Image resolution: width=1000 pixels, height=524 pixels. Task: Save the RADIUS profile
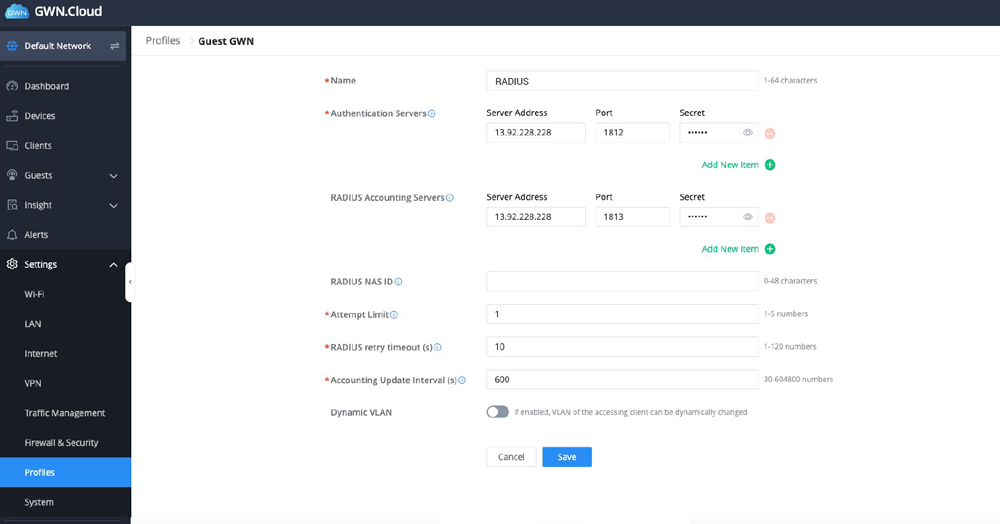click(567, 457)
